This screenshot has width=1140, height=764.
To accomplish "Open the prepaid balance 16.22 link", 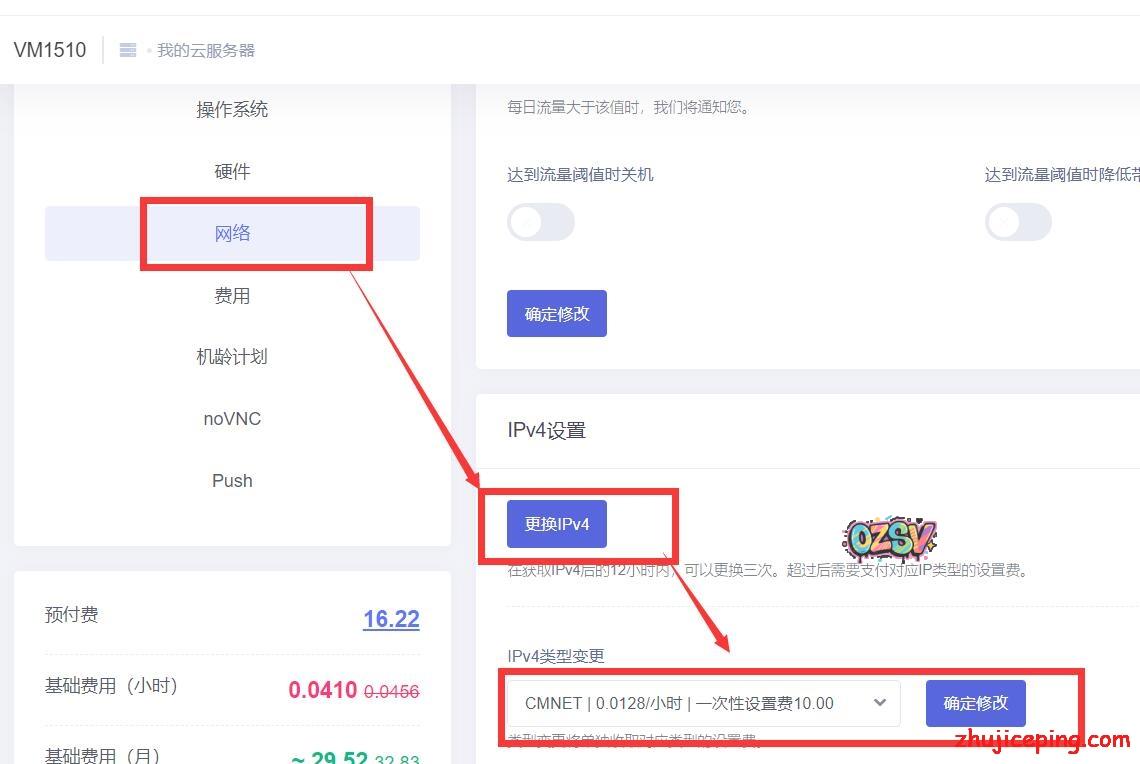I will click(x=391, y=619).
